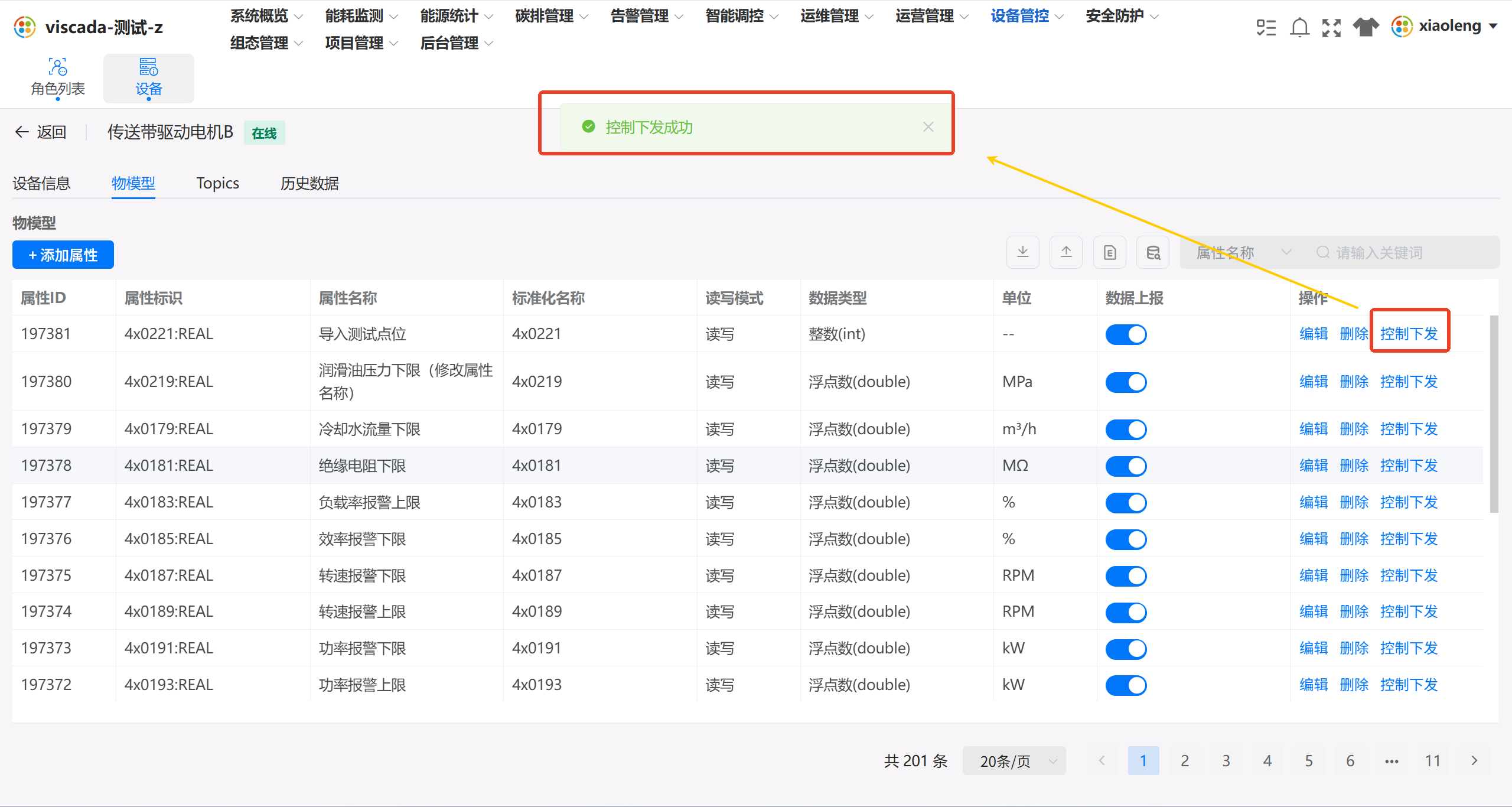Go to page 11
The width and height of the screenshot is (1512, 807).
pos(1433,761)
